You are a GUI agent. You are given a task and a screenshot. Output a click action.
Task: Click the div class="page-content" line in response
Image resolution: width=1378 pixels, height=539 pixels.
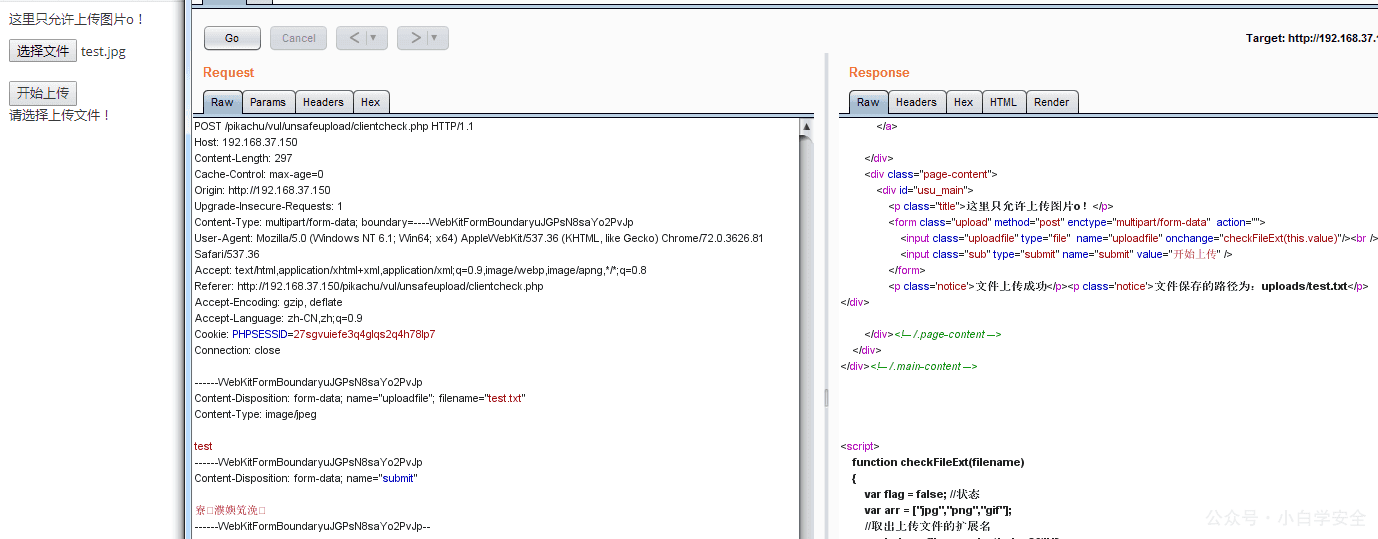click(x=931, y=174)
